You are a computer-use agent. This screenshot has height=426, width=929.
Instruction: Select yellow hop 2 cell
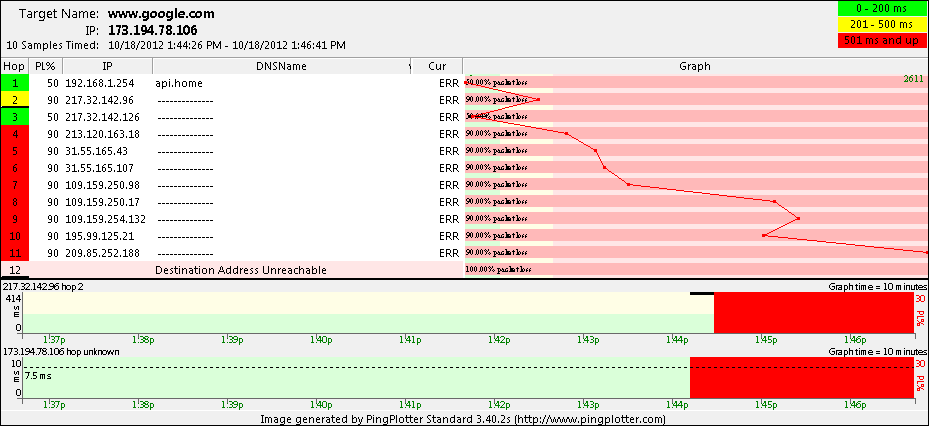(14, 100)
